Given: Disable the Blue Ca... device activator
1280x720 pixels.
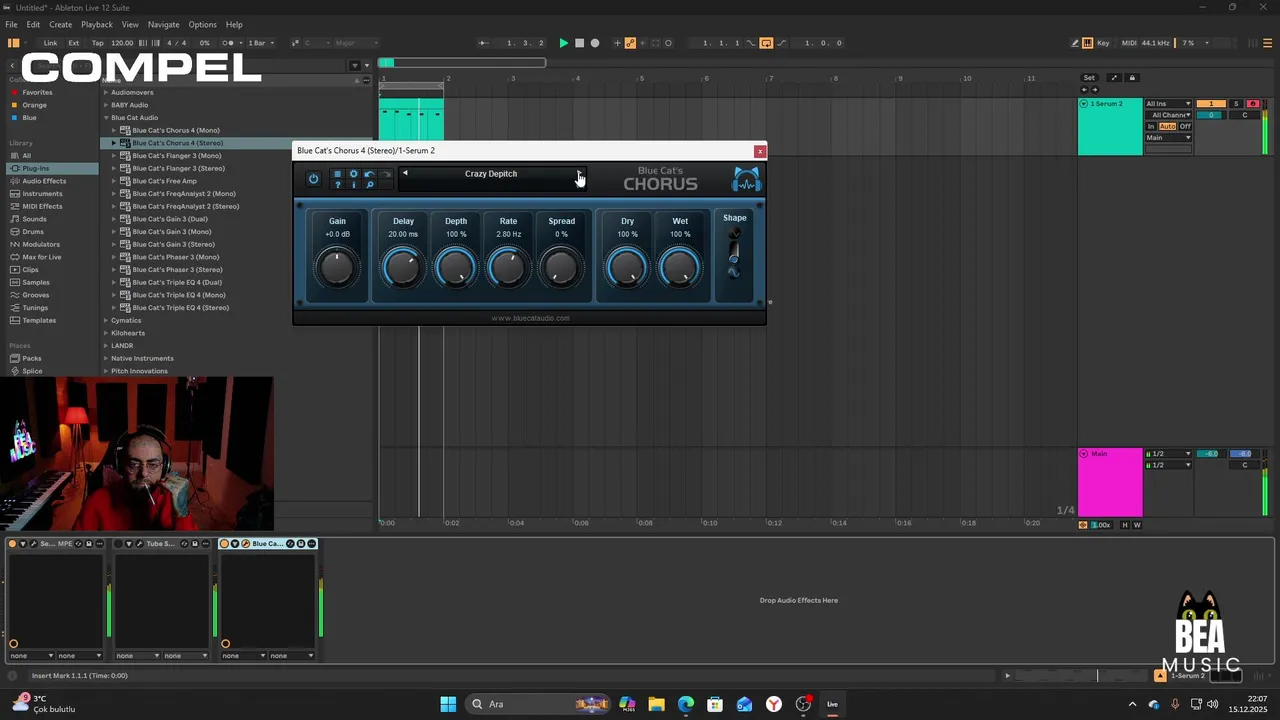Looking at the screenshot, I should 225,544.
